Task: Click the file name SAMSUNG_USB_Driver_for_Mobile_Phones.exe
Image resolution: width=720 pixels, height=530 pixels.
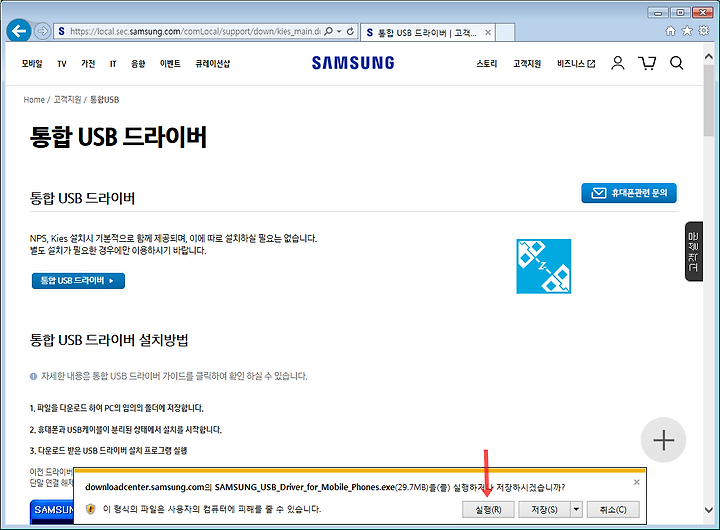Action: [305, 487]
